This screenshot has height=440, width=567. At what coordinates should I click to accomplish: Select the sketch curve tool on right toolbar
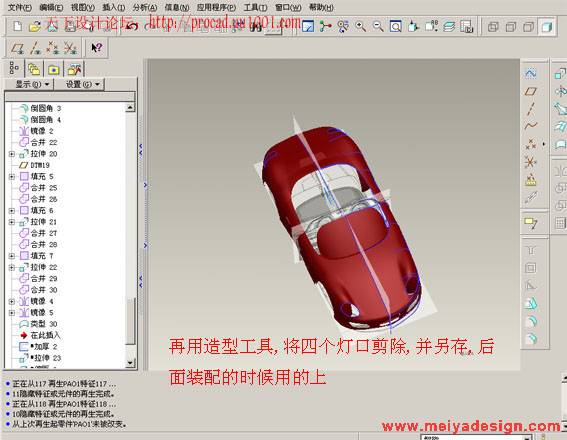pos(530,74)
